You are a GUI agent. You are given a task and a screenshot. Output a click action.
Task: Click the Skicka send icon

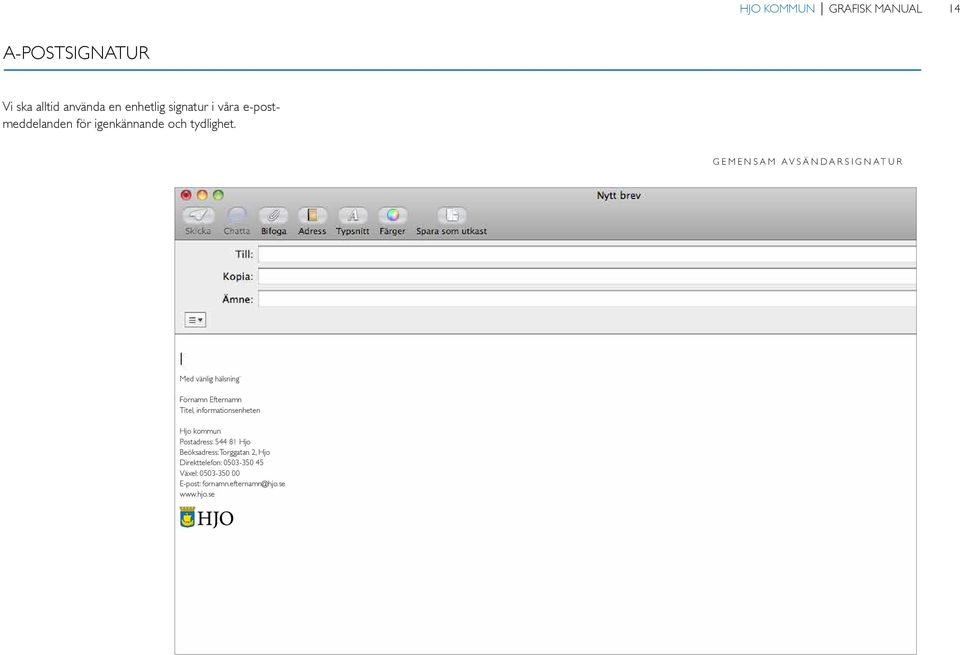(198, 215)
